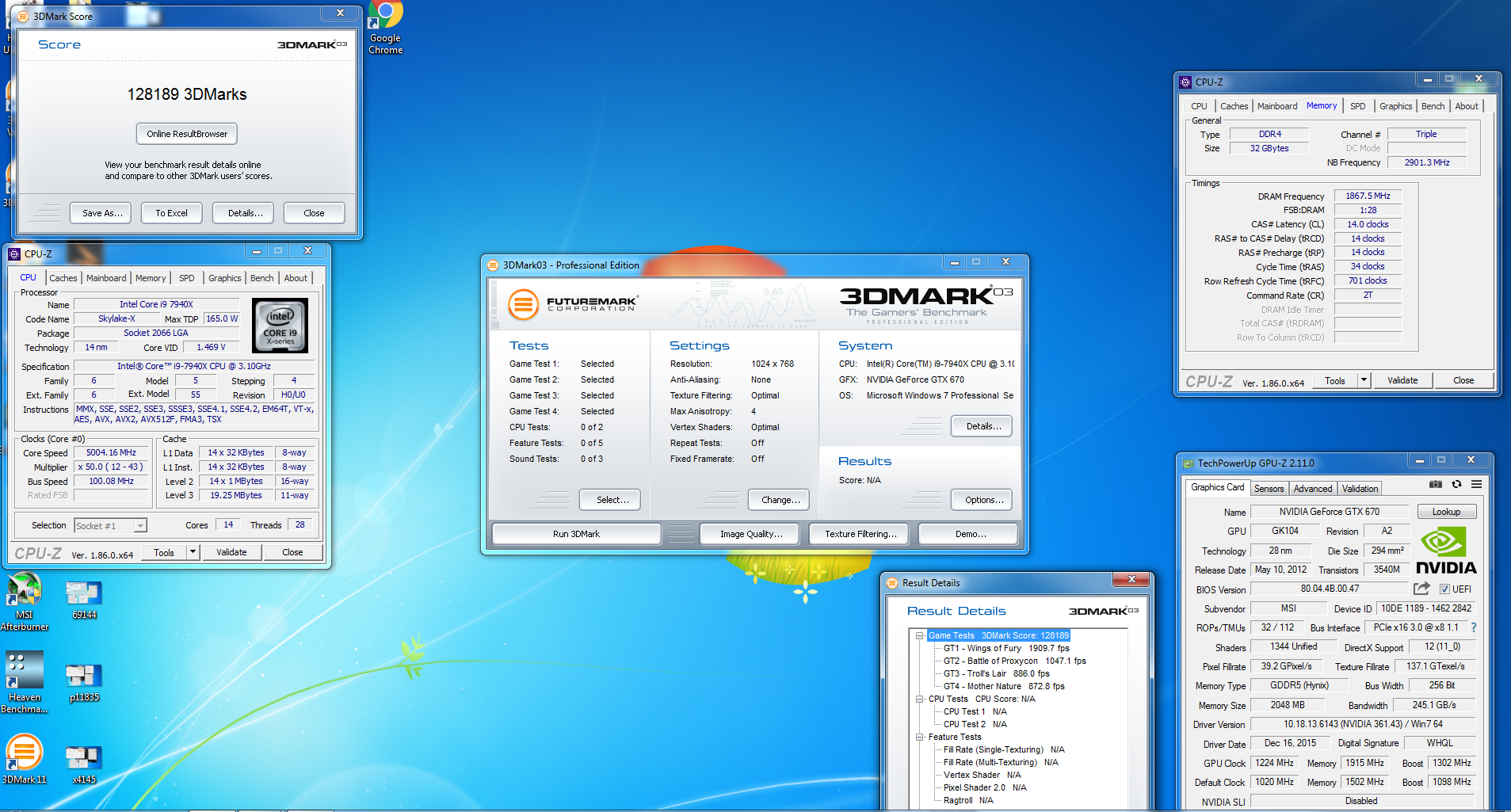Select GT4 - Mother Nature result row
The image size is (1511, 812).
pyautogui.click(x=1004, y=686)
